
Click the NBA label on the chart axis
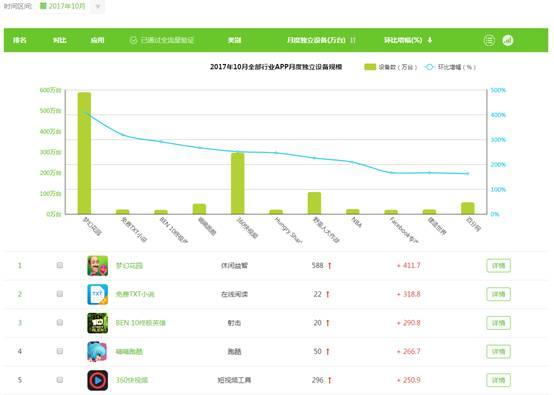pyautogui.click(x=356, y=222)
